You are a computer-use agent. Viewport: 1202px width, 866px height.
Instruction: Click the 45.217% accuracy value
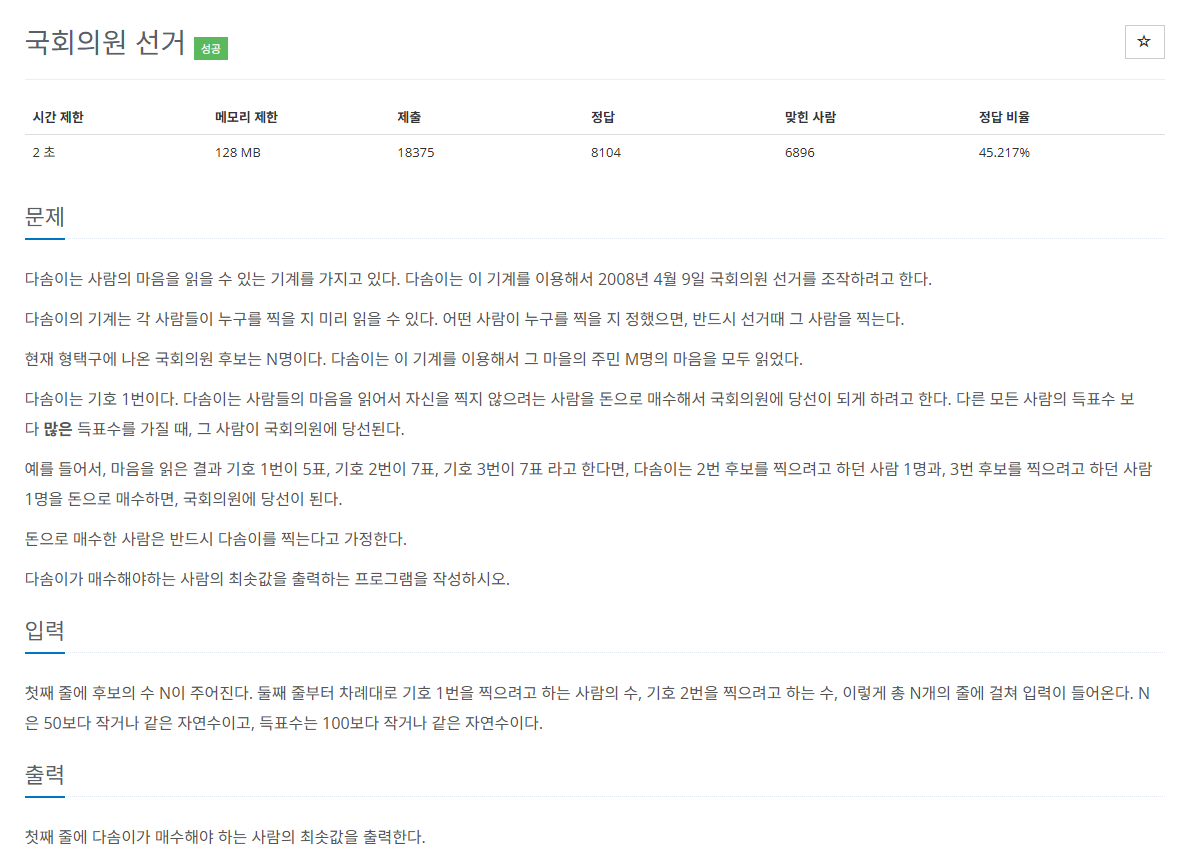(1004, 152)
